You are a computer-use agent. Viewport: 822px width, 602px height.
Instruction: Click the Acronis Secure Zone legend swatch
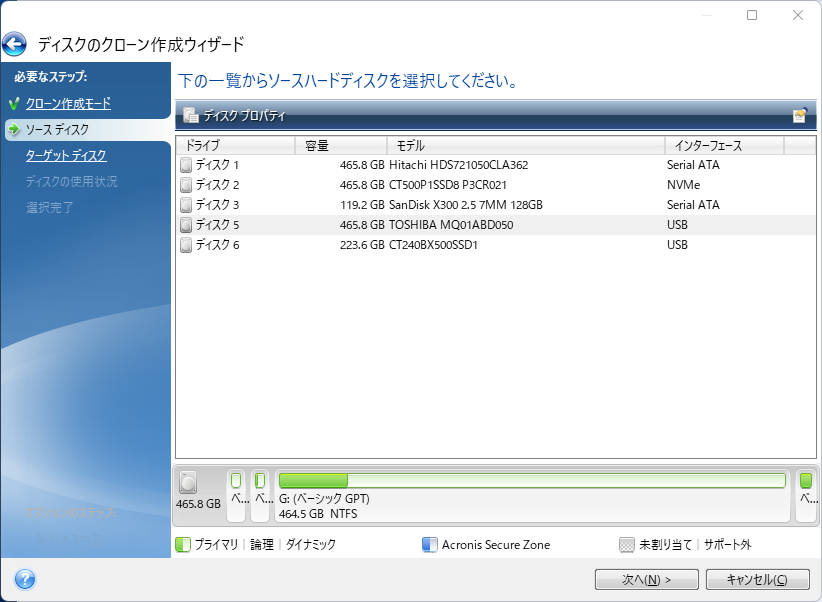click(x=429, y=545)
